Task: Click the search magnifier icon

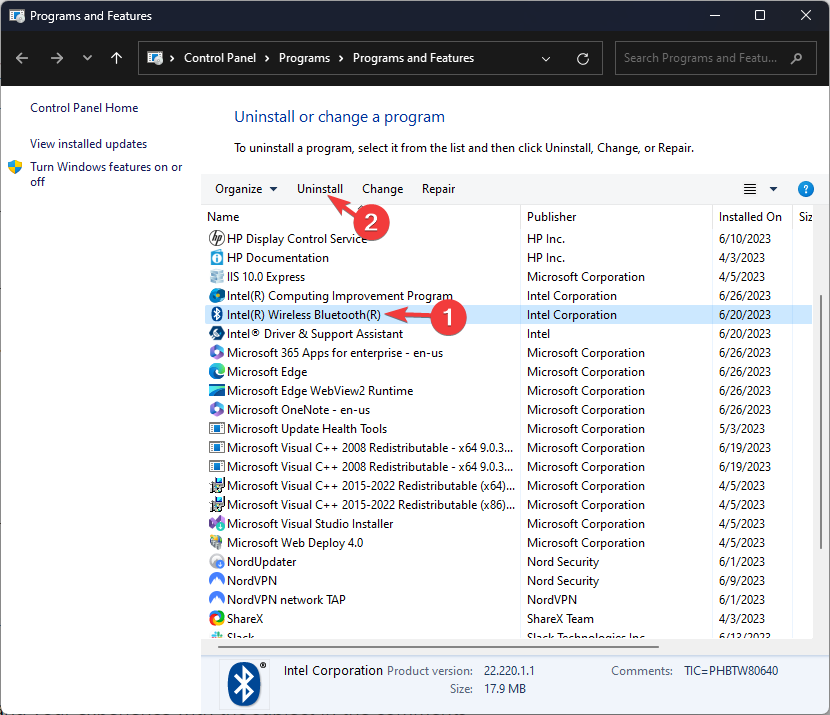Action: 797,58
